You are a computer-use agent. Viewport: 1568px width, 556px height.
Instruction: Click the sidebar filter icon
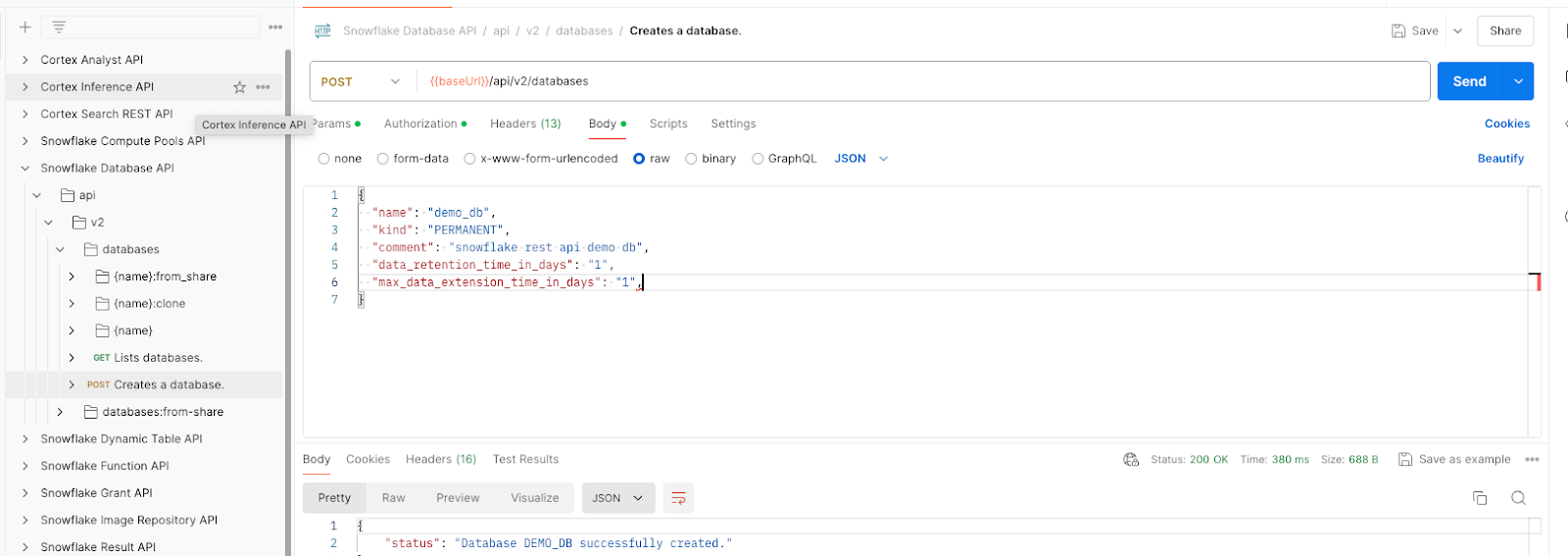click(59, 27)
